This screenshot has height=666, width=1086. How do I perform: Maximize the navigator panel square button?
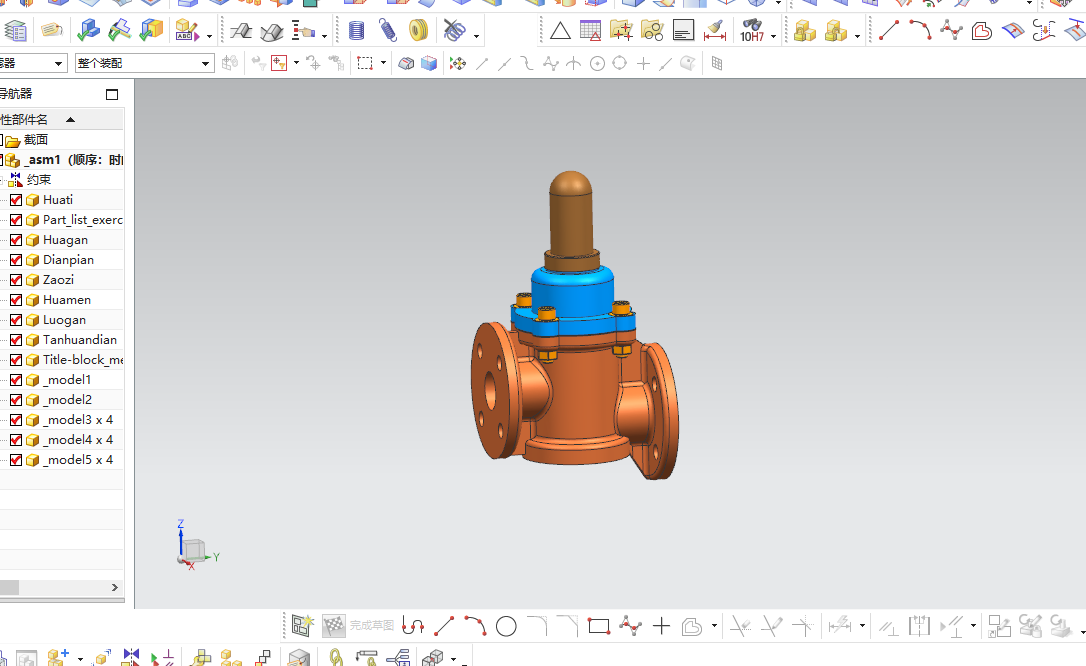coord(112,94)
